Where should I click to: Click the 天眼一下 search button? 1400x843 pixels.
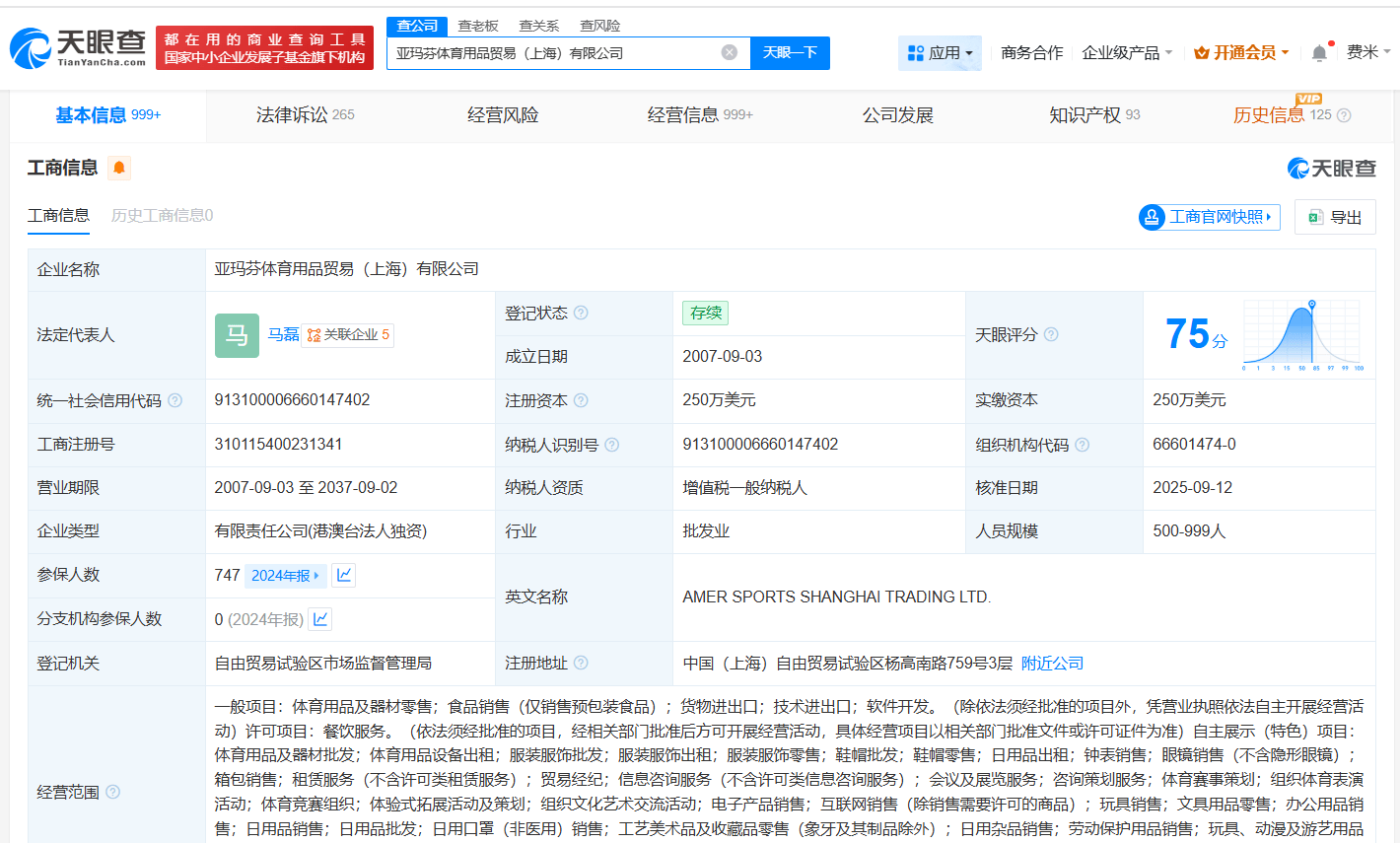pos(790,52)
